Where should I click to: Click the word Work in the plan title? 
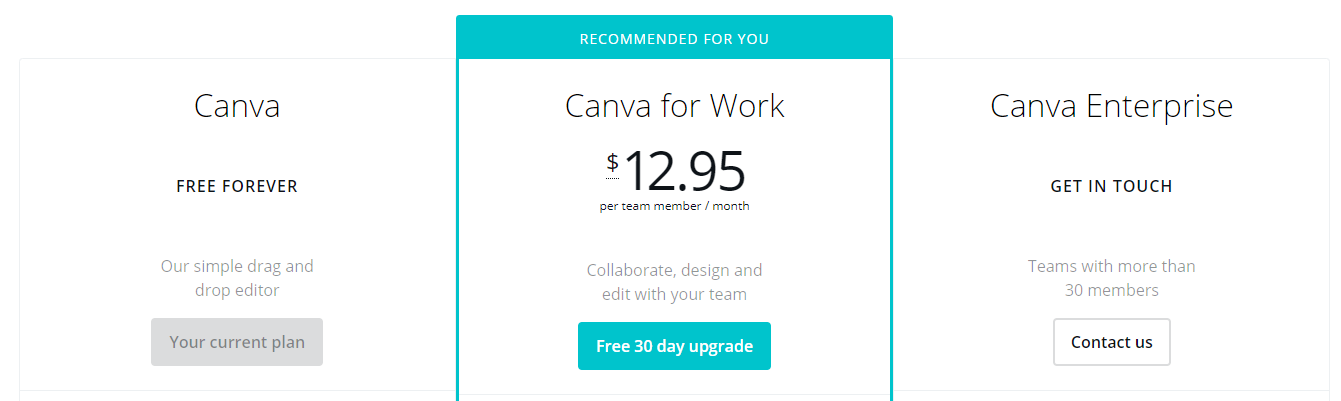click(x=747, y=106)
